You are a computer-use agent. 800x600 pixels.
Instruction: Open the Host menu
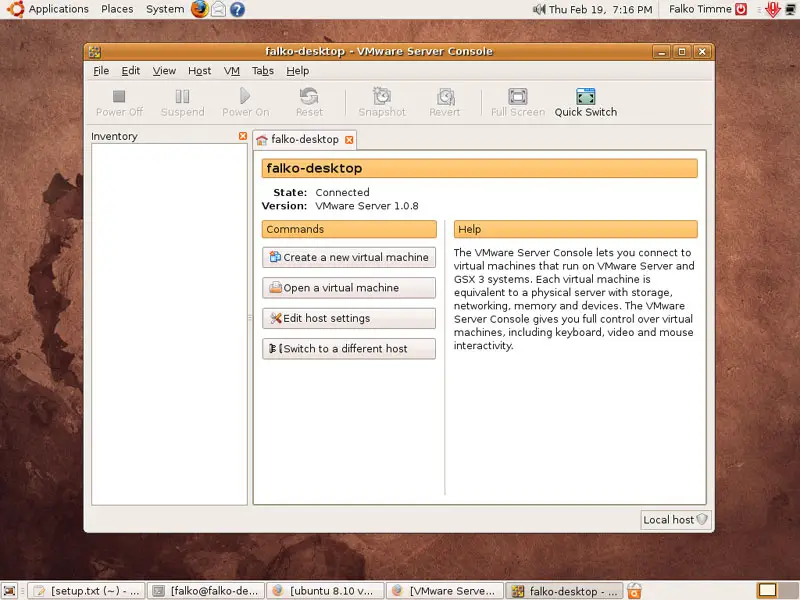tap(199, 71)
